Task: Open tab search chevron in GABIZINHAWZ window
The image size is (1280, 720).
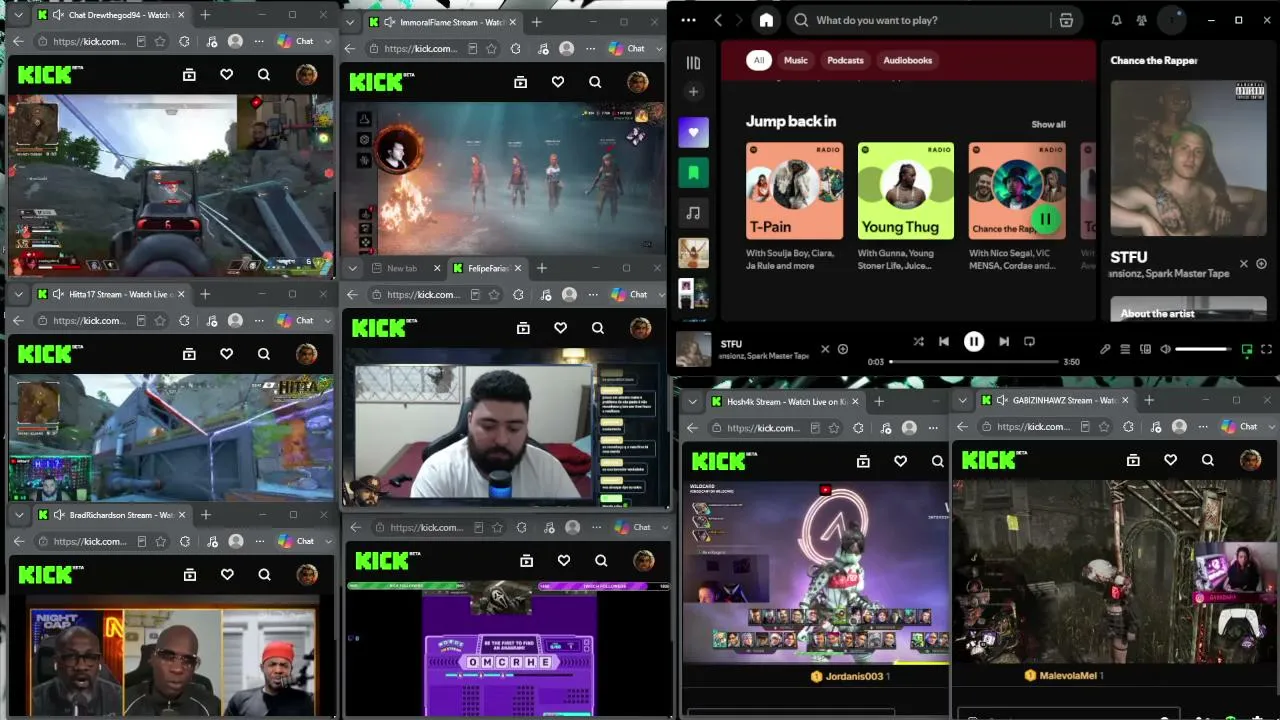Action: (x=962, y=400)
